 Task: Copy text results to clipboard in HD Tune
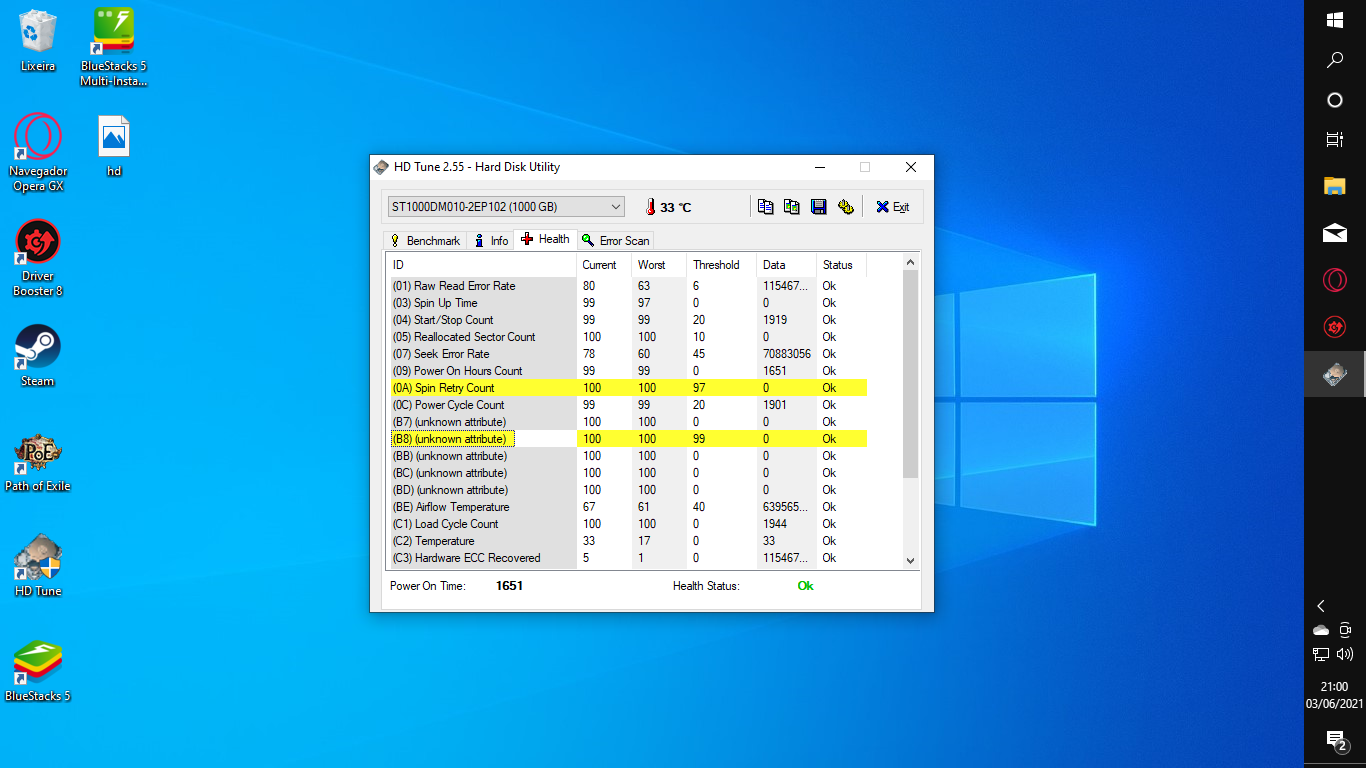[765, 207]
